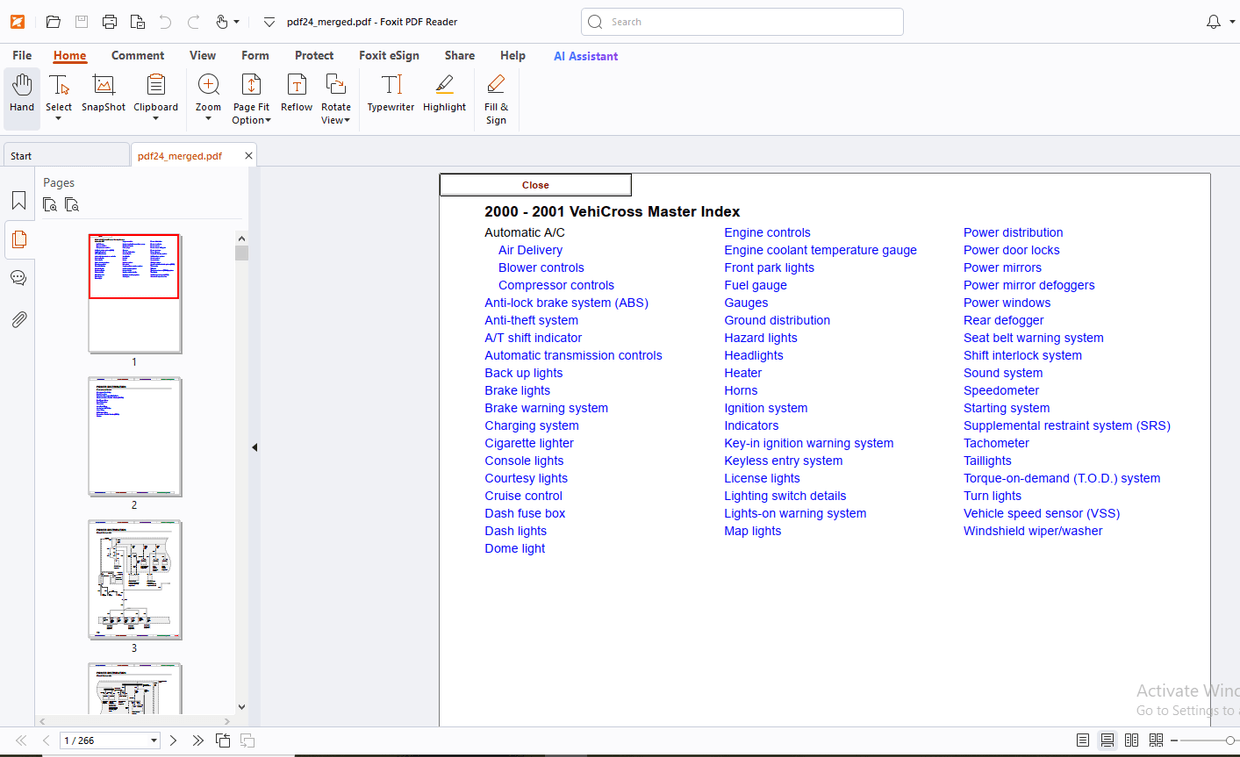Follow the Anti-lock brake system (ABS) link
Viewport: 1240px width, 757px height.
566,303
